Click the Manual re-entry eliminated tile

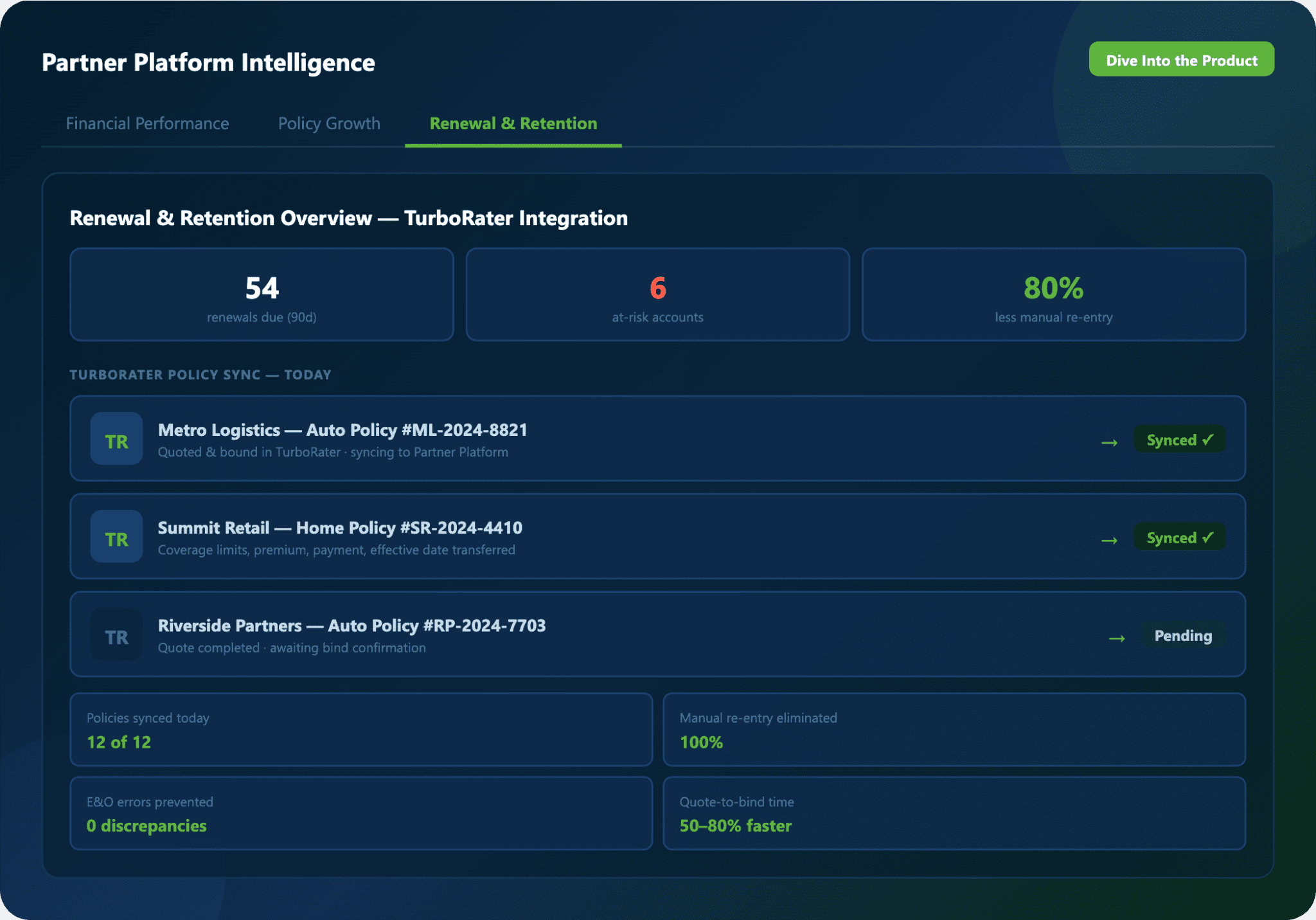point(954,729)
